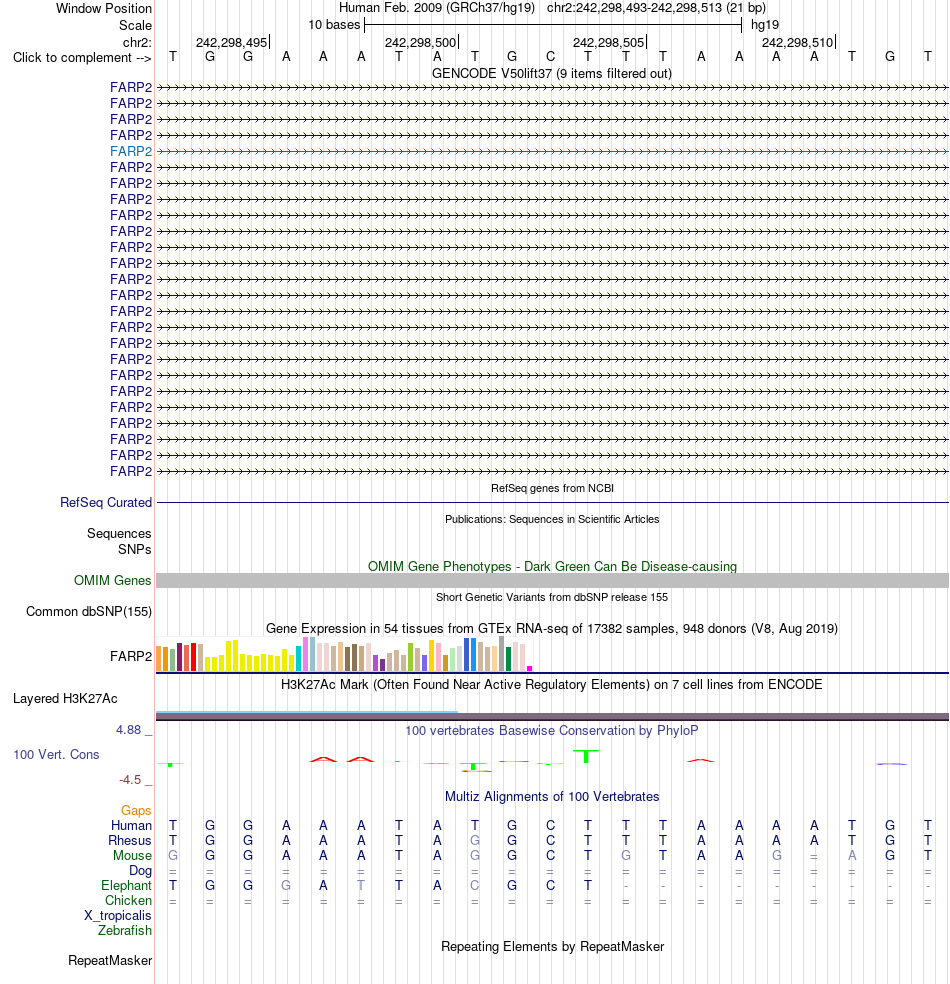The image size is (950, 984).
Task: Click the 'Layered H3K27Ac' track label
Action: 65,699
